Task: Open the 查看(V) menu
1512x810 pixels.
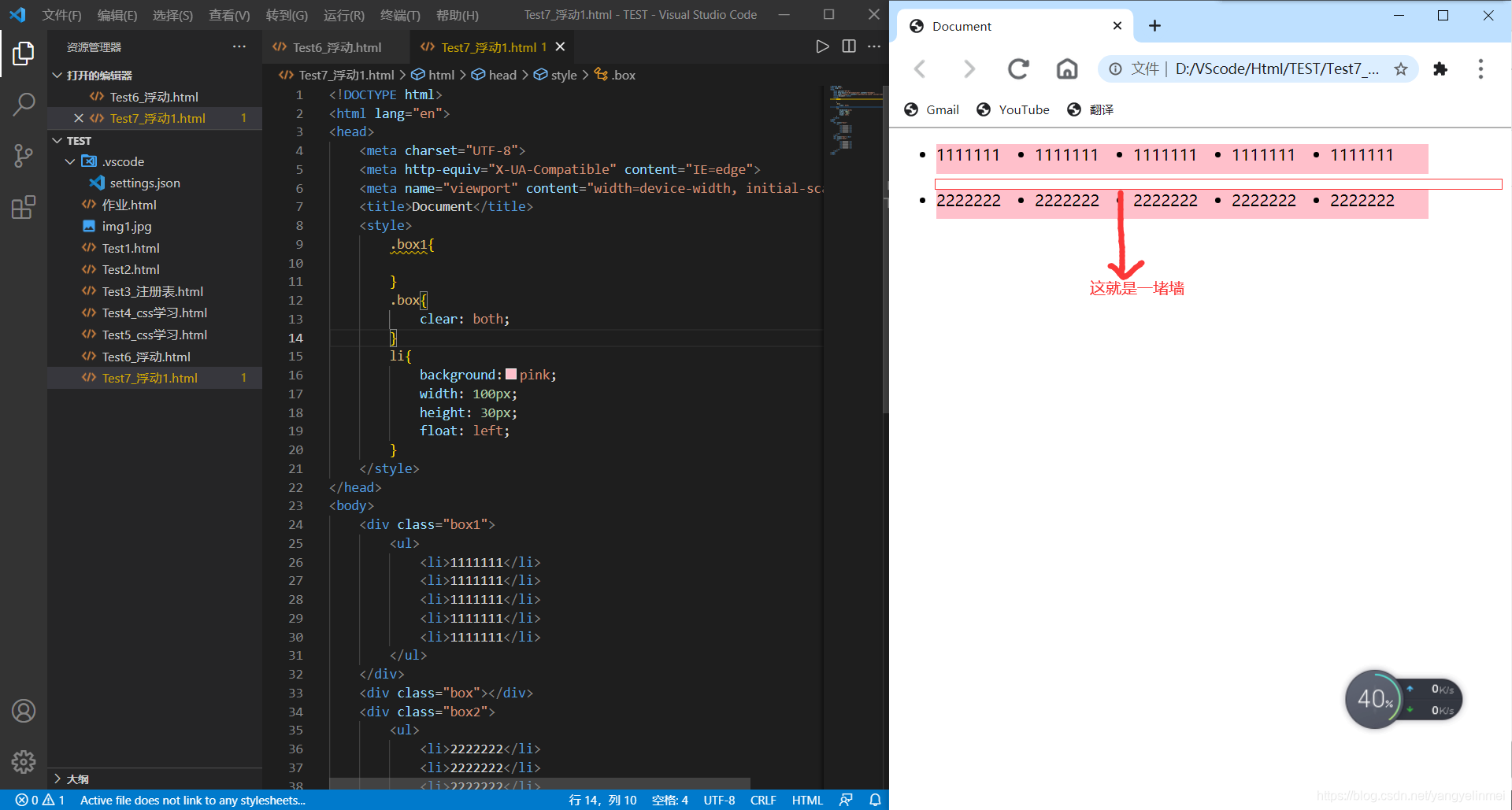Action: [x=229, y=15]
